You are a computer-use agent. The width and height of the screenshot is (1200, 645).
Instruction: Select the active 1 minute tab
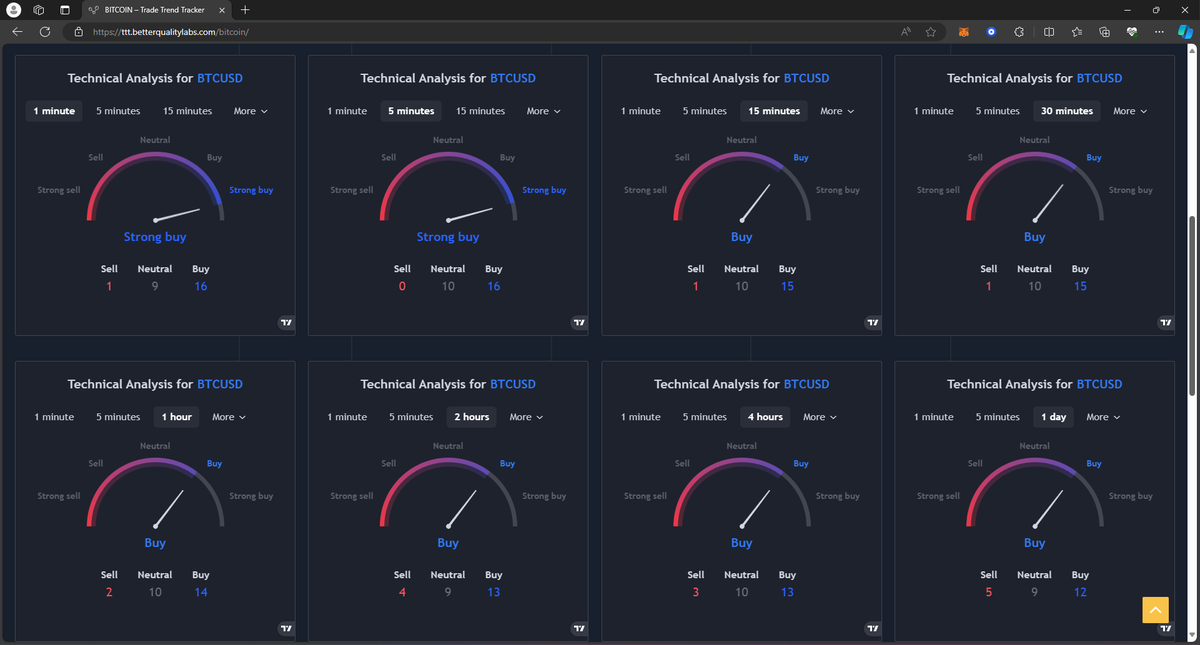click(x=54, y=111)
